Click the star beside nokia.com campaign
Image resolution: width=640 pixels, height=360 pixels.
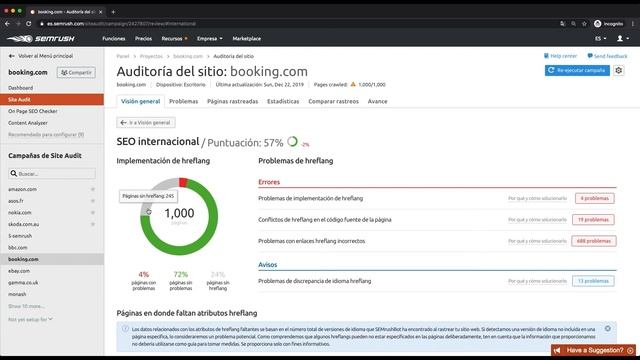(93, 213)
